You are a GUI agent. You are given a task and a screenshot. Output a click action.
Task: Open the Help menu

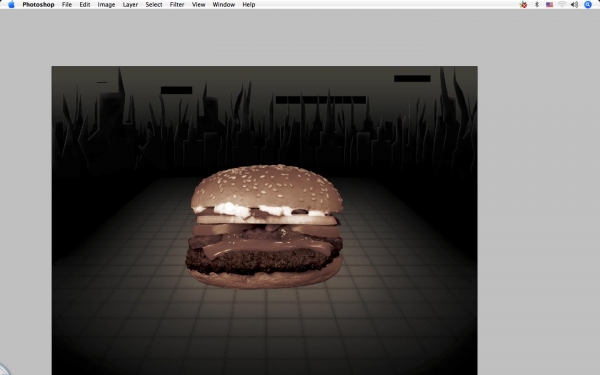(249, 5)
